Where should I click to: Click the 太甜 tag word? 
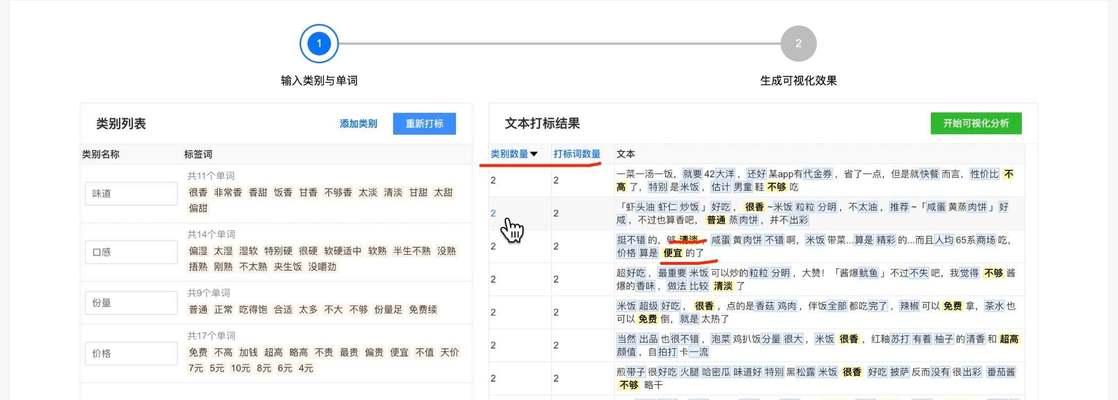point(443,193)
